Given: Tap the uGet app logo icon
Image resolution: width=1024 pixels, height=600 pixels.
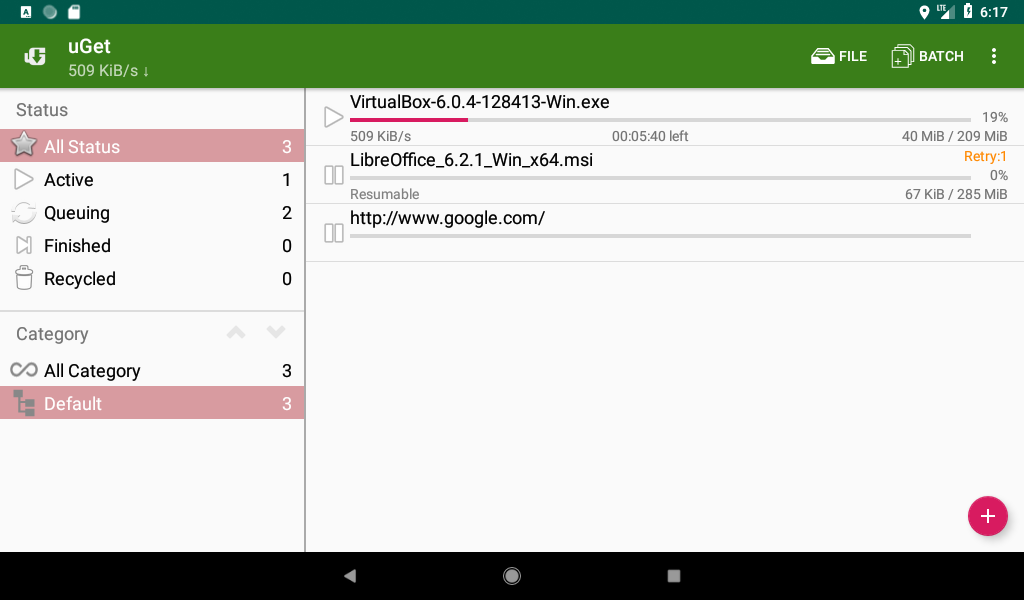Looking at the screenshot, I should click(x=35, y=57).
